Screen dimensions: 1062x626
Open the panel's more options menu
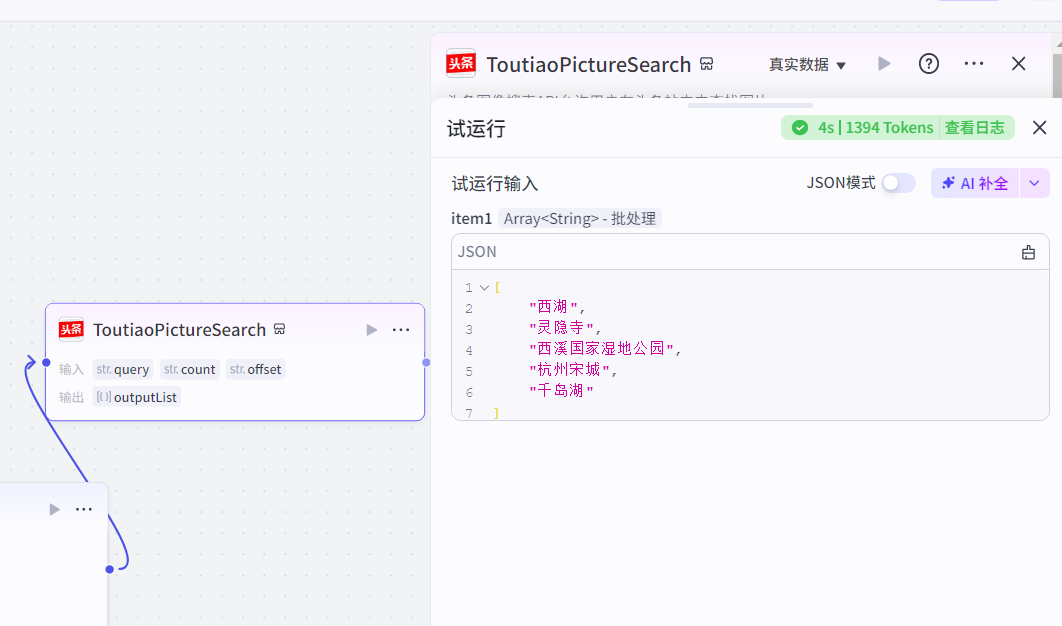pyautogui.click(x=974, y=64)
